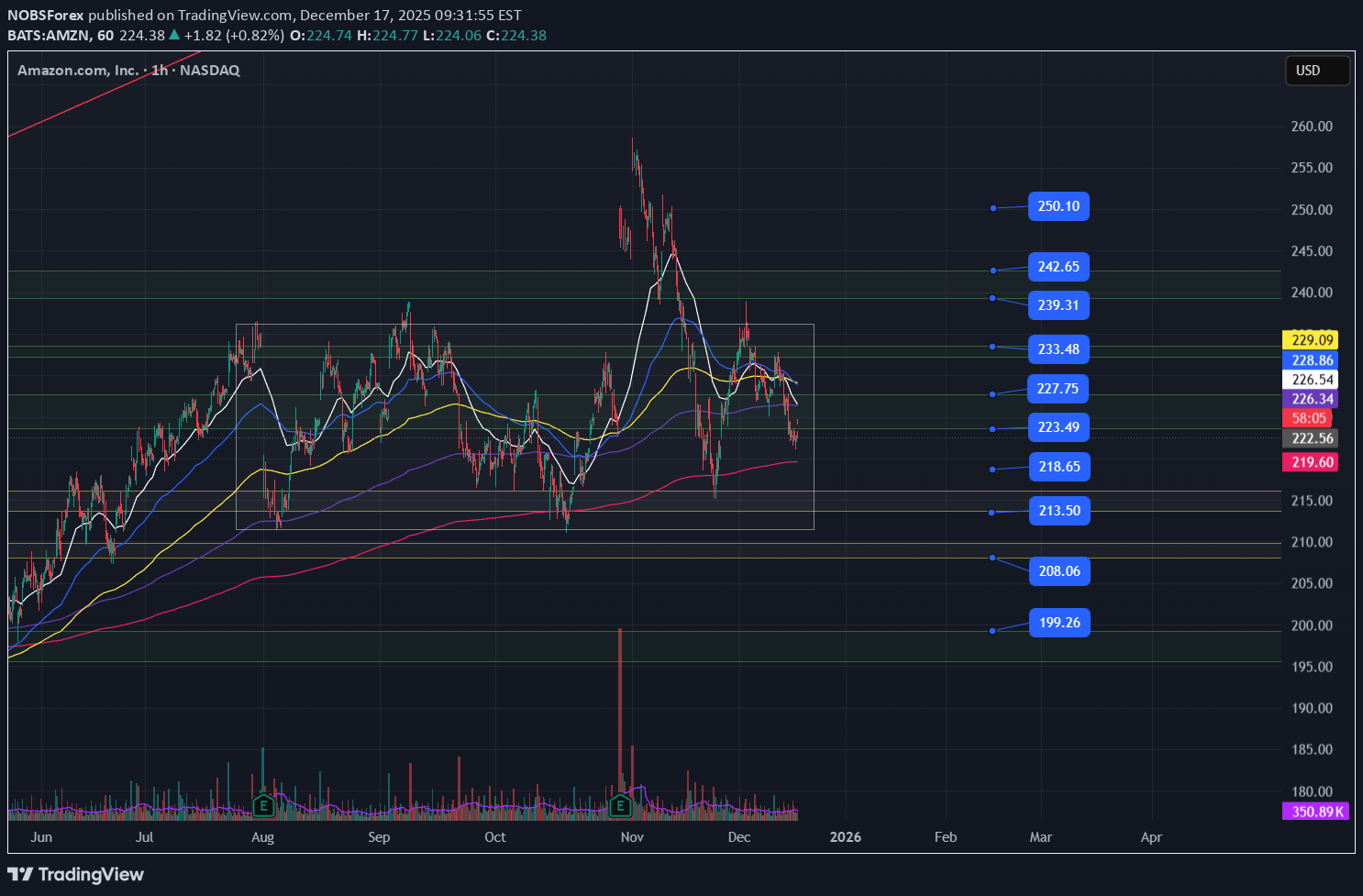This screenshot has height=896, width=1363.
Task: Click the red 58:05 countdown tag
Action: 1309,418
